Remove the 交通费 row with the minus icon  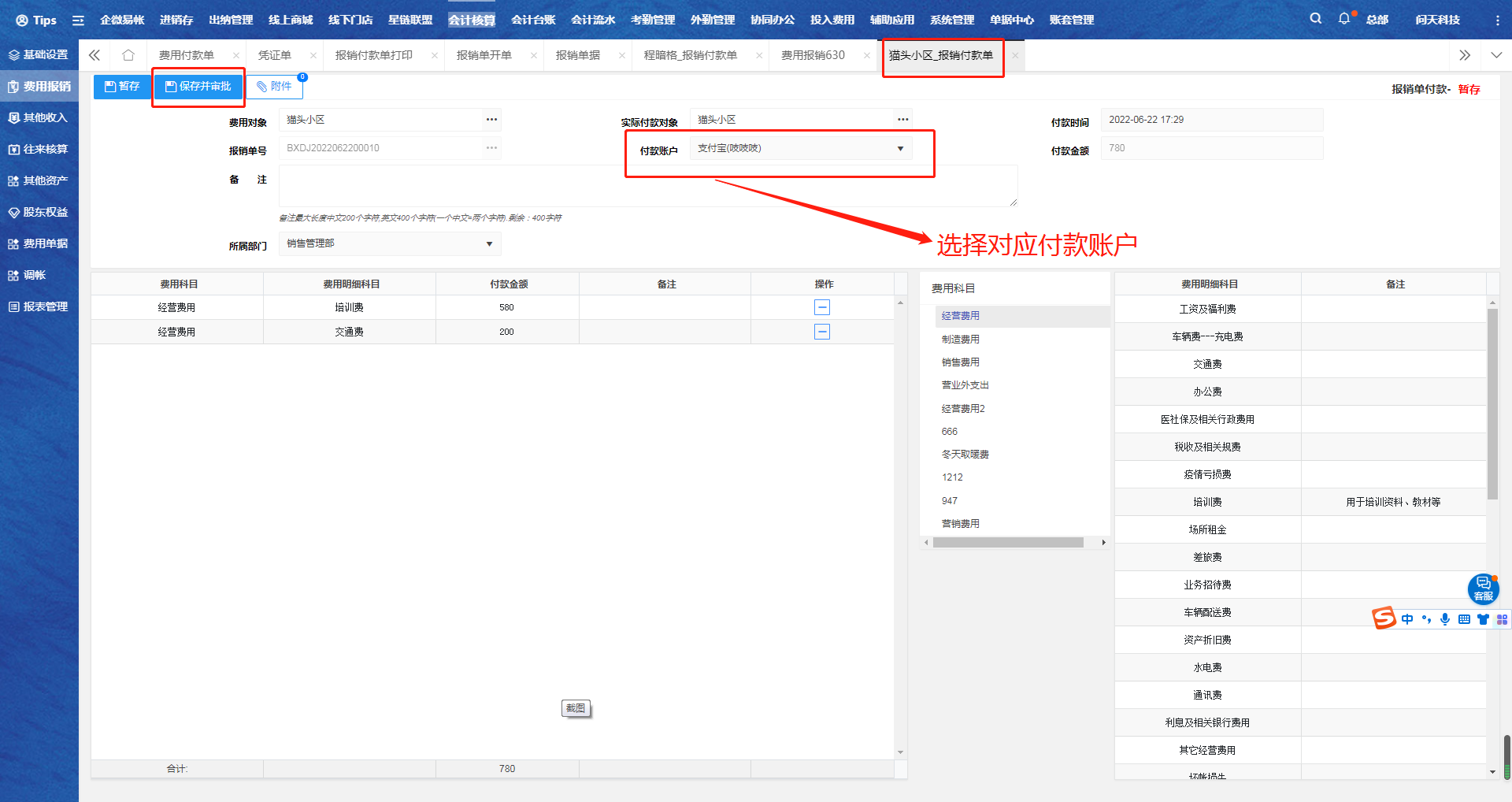pos(822,332)
